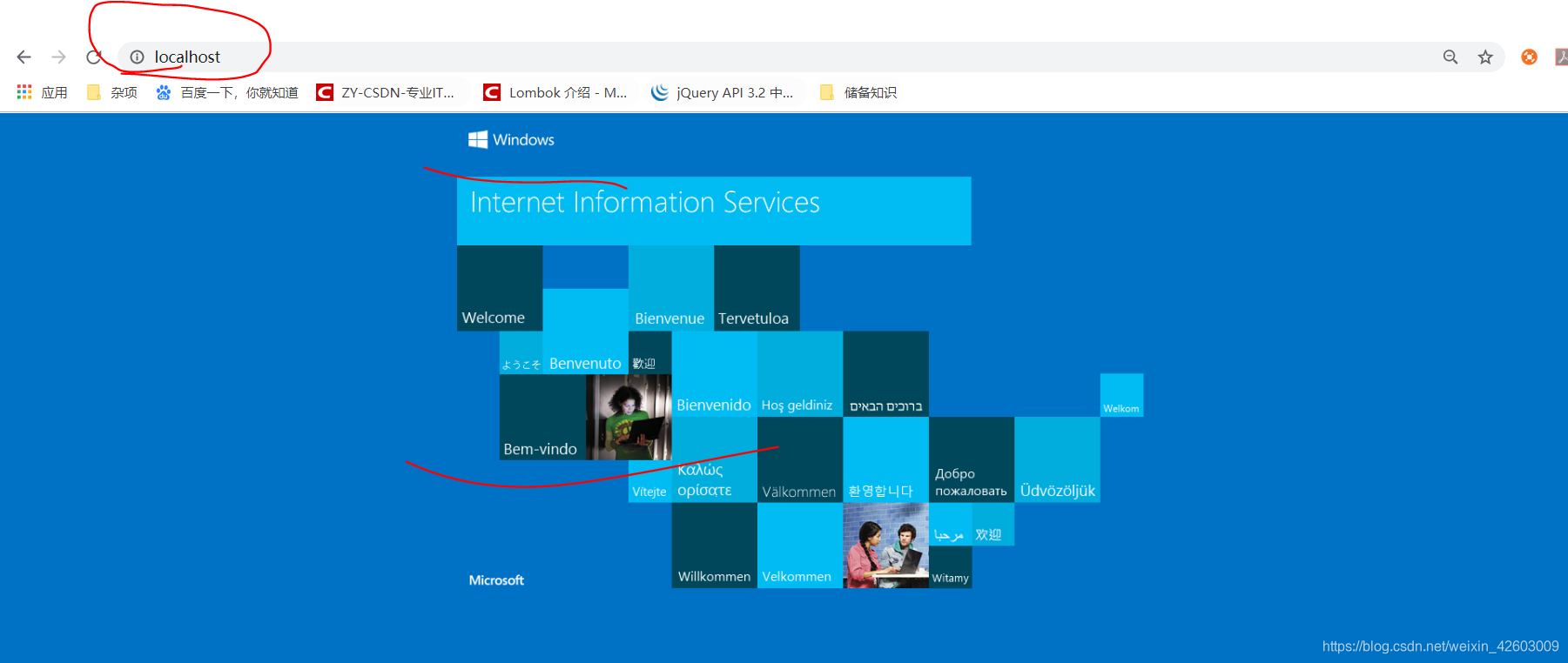Open the 百度一下，你就知道 bookmark

[x=226, y=92]
